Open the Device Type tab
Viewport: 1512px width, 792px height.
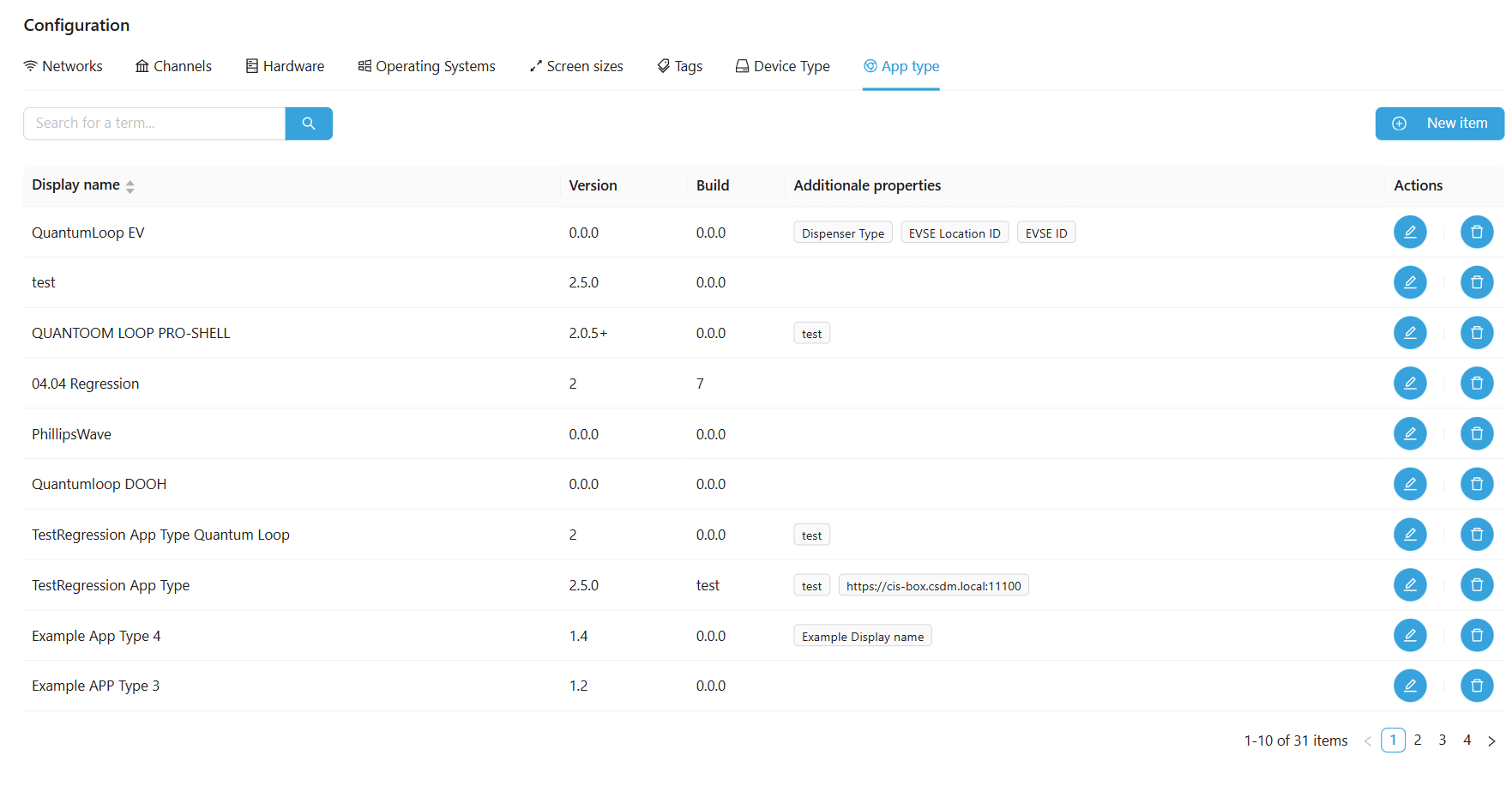(782, 66)
